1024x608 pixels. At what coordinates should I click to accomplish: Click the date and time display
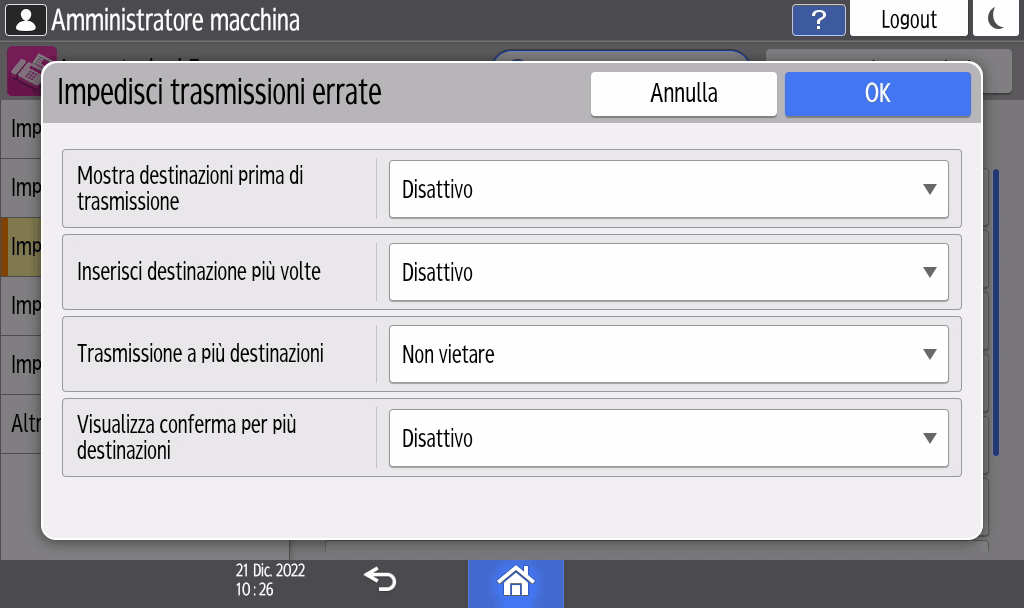point(270,580)
